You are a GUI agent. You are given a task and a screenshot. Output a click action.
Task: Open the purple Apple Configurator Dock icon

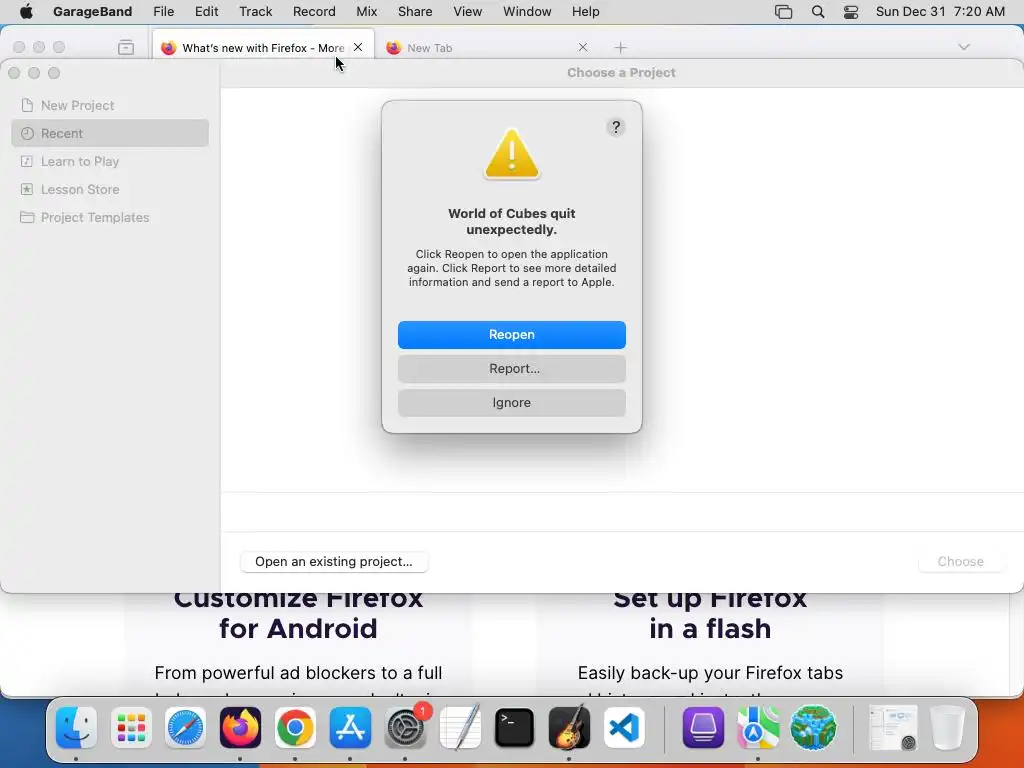pos(703,727)
